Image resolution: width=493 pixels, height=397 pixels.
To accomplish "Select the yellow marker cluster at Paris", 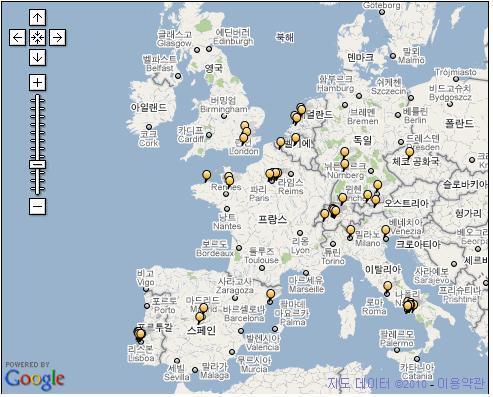I will coord(273,174).
